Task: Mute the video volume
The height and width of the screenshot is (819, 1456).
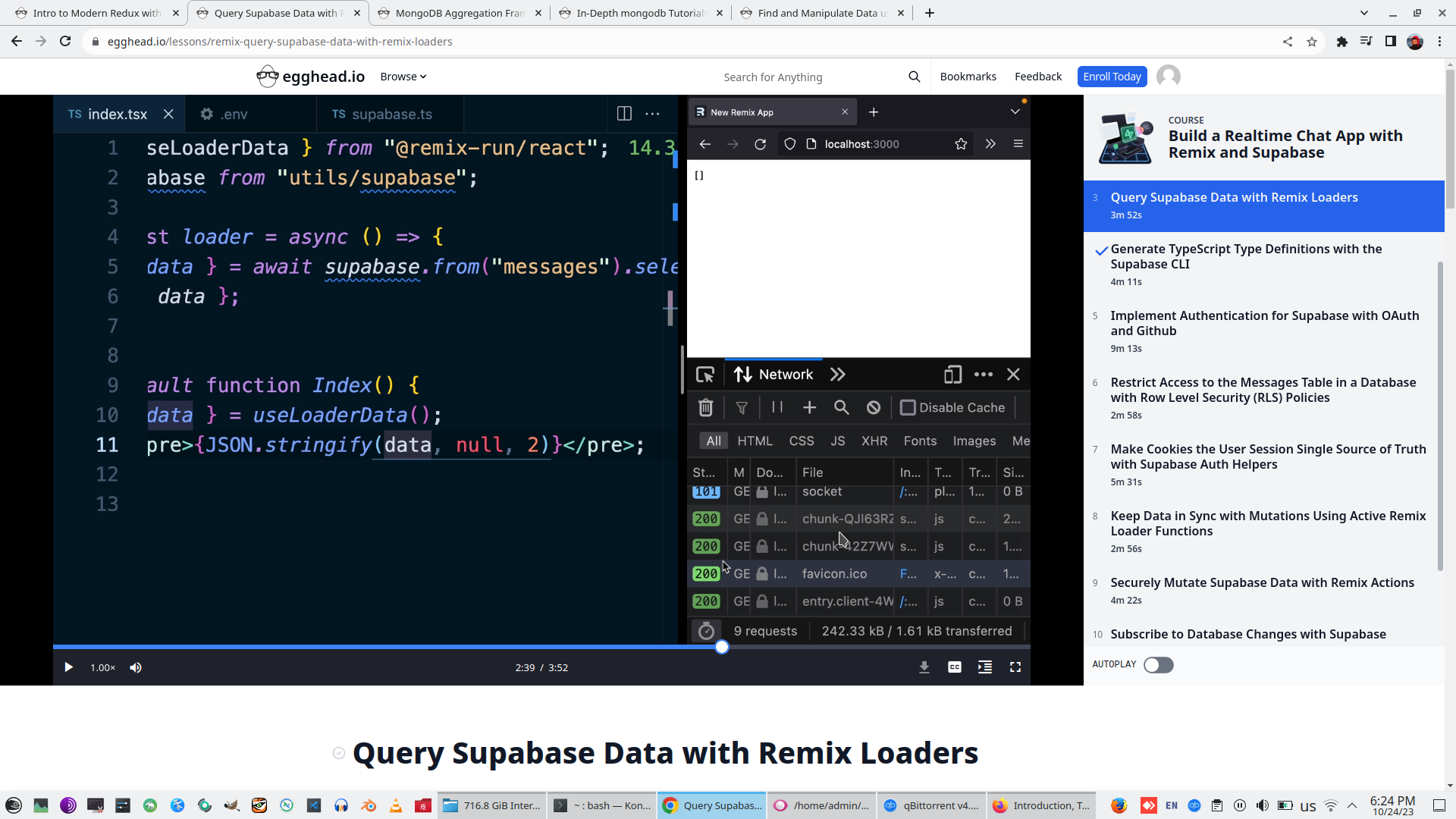Action: click(136, 667)
